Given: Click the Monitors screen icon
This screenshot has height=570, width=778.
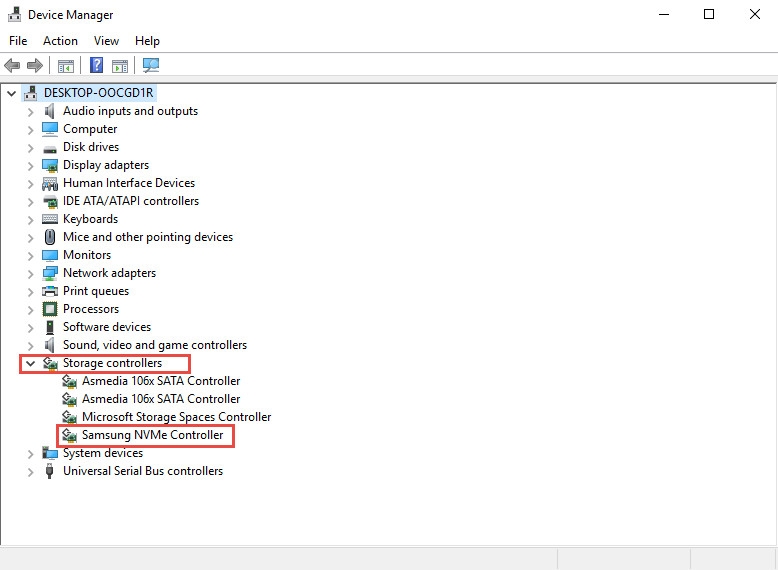Looking at the screenshot, I should pos(50,255).
